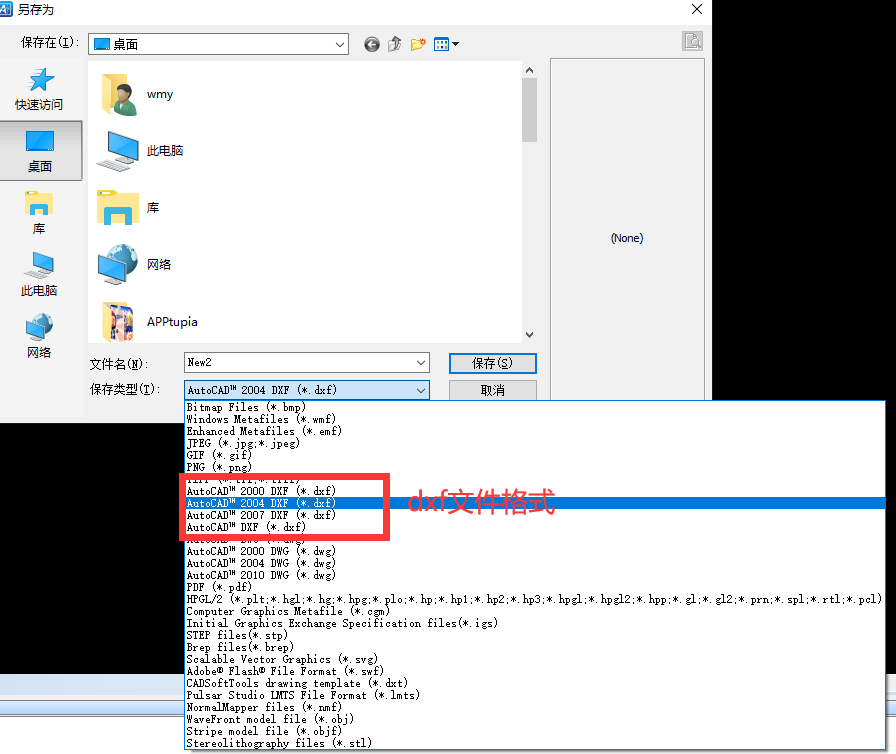Select the 库 folder in the file list
The width and height of the screenshot is (896, 754).
129,207
